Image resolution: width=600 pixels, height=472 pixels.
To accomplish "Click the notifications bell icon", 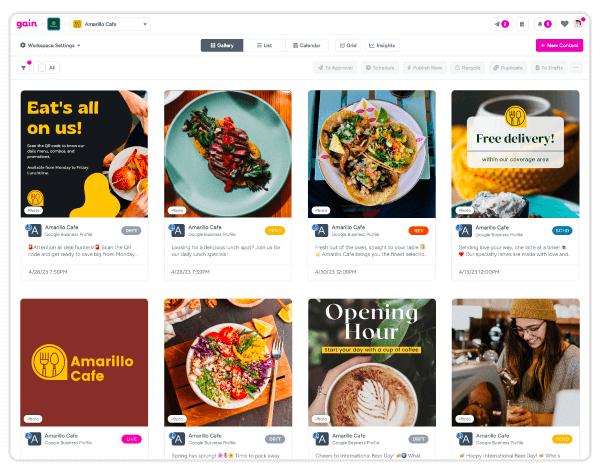I will pos(545,24).
